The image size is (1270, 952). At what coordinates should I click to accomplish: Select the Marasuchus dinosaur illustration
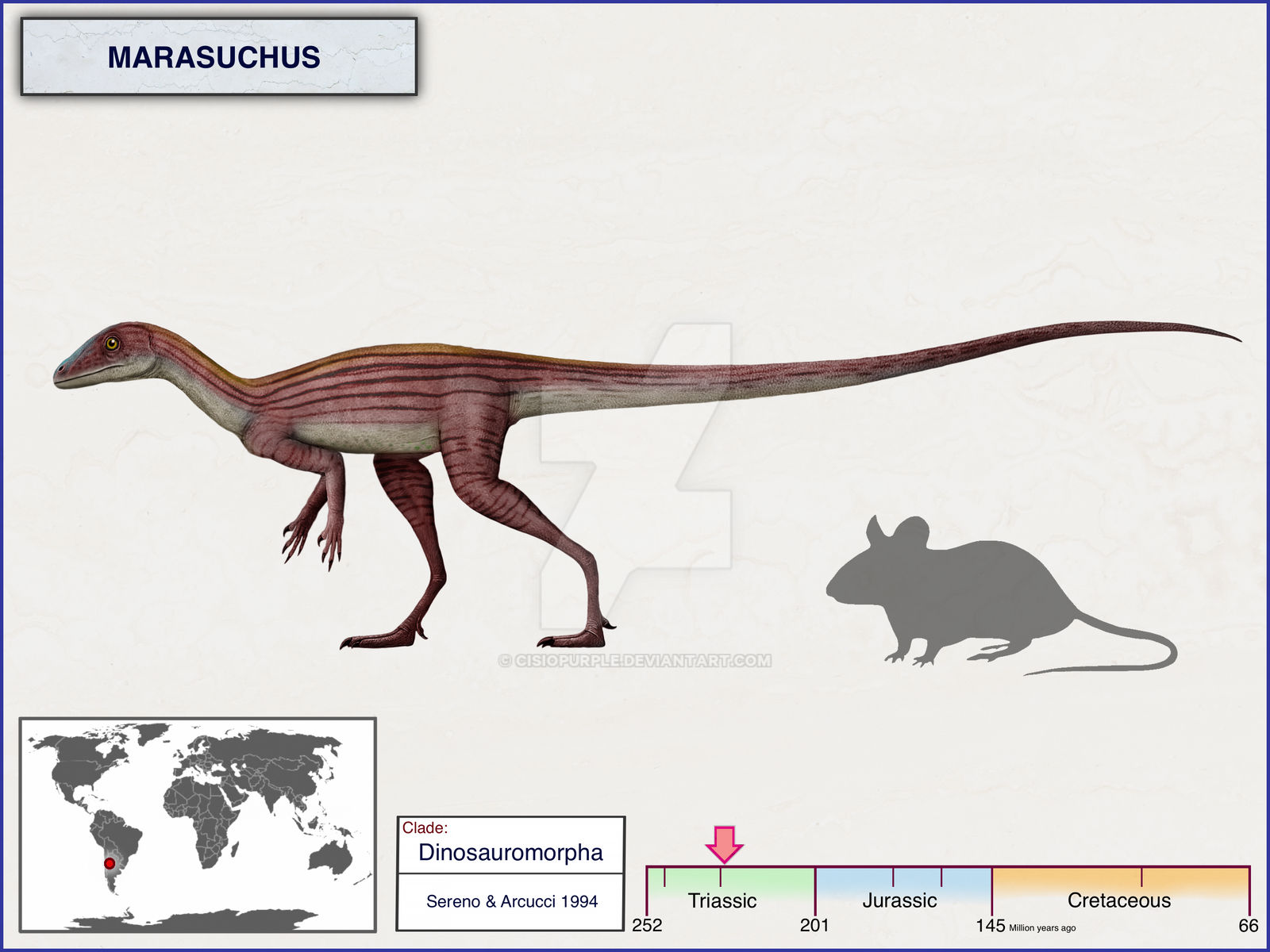[647, 485]
